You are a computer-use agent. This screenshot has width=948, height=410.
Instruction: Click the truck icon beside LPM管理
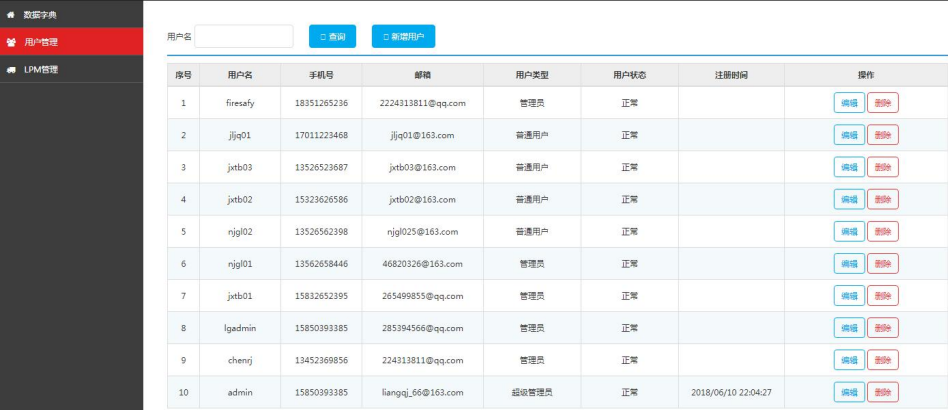(11, 69)
